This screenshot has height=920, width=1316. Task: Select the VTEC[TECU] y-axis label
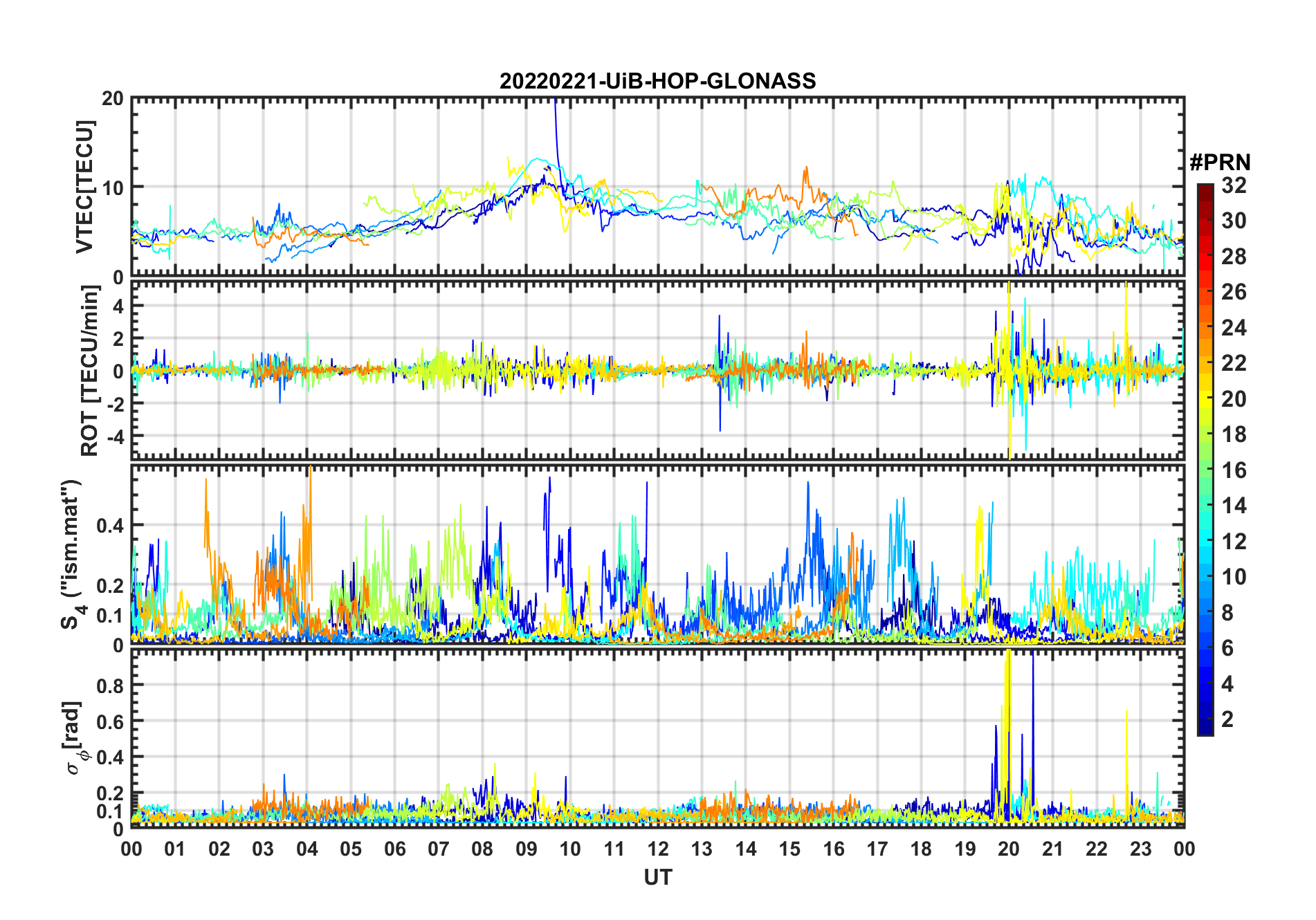(84, 187)
